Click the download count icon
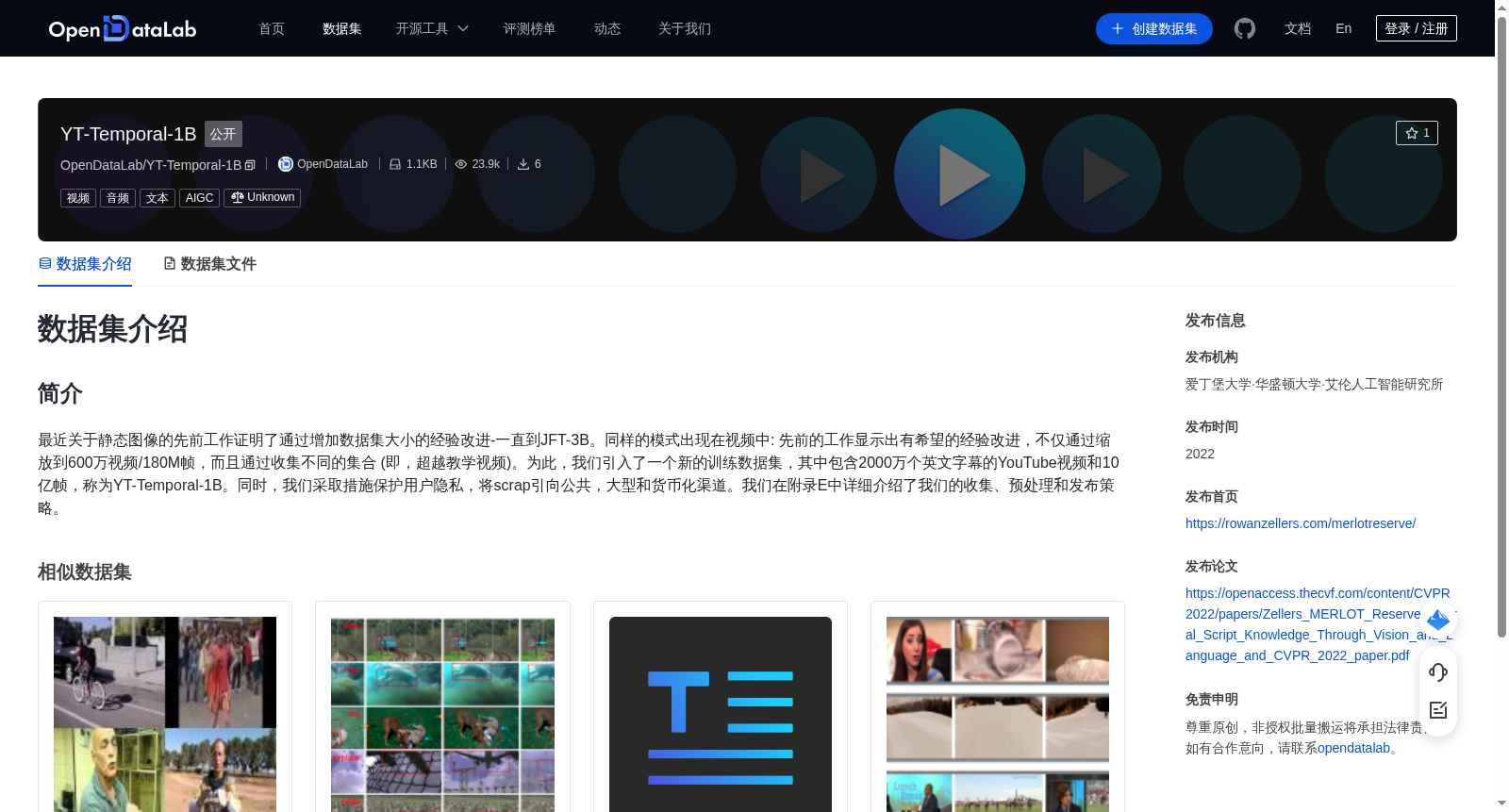This screenshot has width=1509, height=812. click(x=523, y=164)
